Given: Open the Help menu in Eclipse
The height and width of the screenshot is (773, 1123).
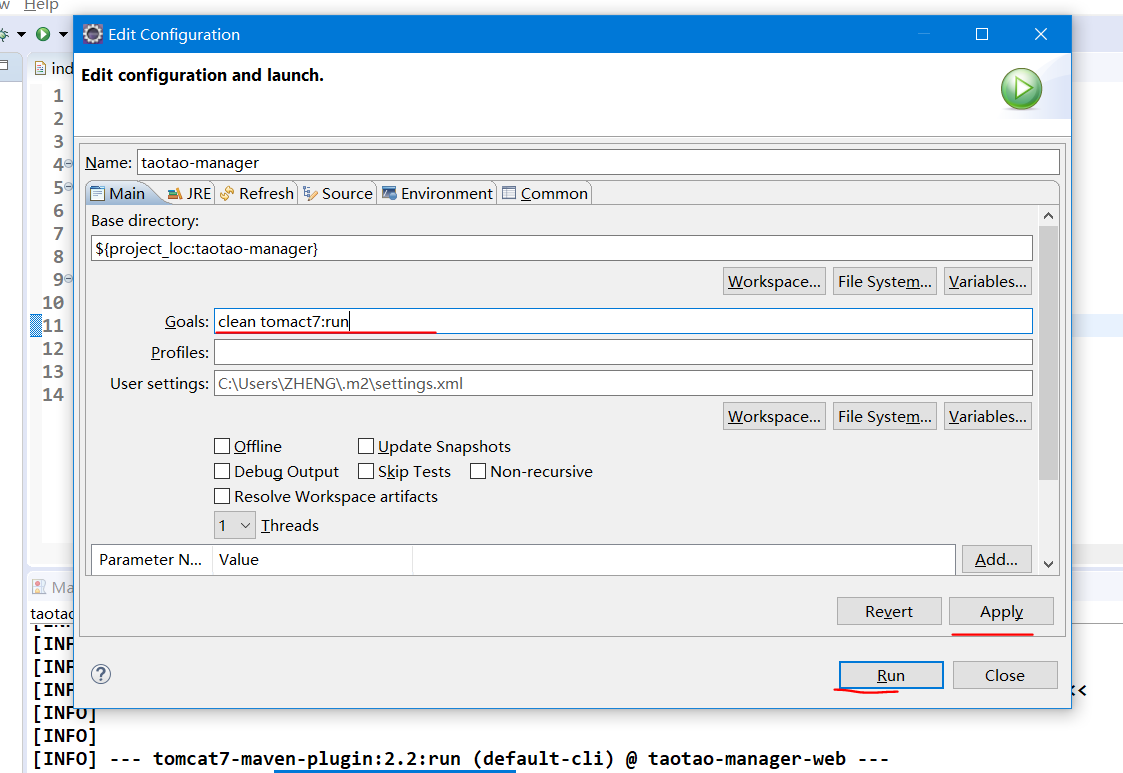Looking at the screenshot, I should [41, 6].
